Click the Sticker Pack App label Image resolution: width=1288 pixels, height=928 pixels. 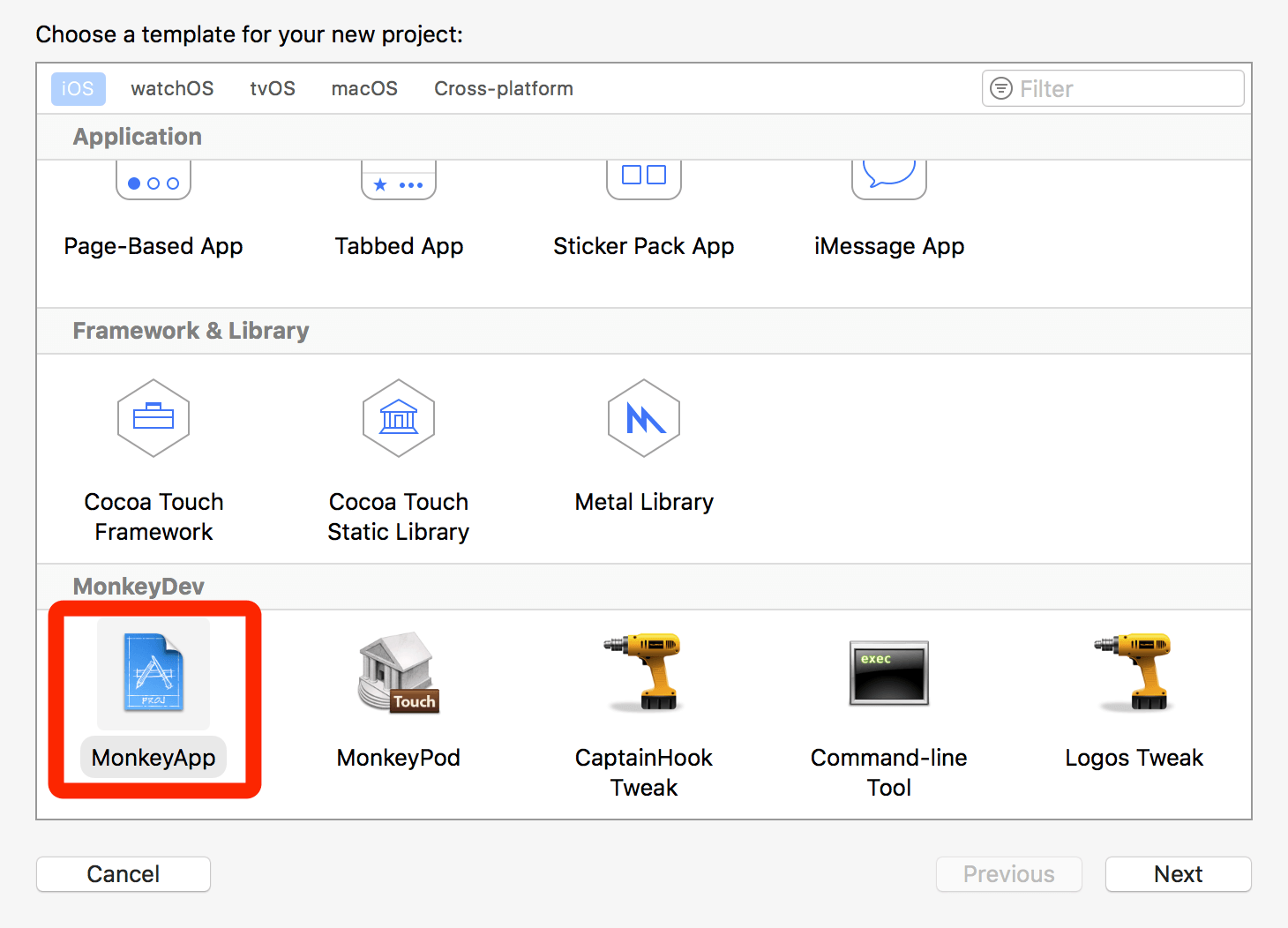pyautogui.click(x=644, y=246)
